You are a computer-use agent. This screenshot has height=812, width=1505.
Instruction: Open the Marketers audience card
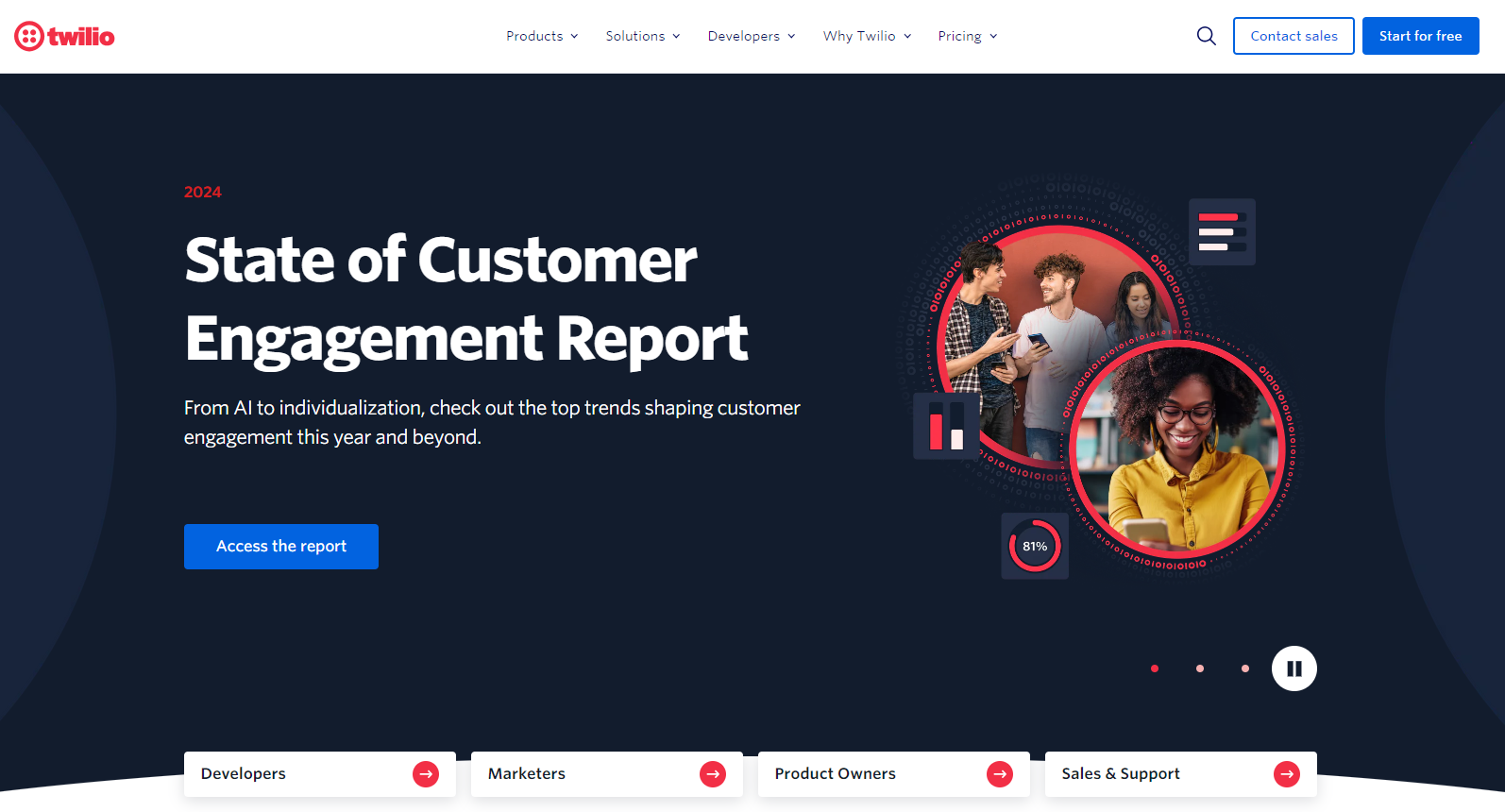[x=607, y=774]
